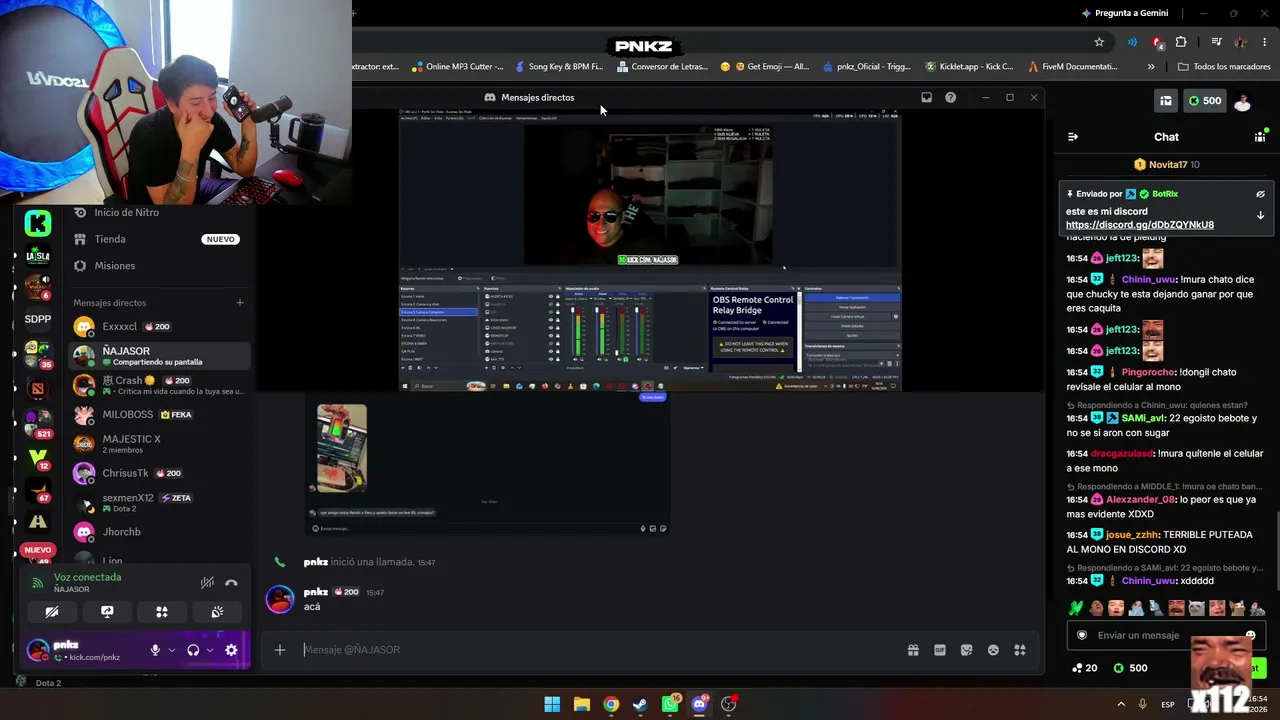The width and height of the screenshot is (1280, 720).
Task: Open the Dota 2 red server icon
Action: coord(38,388)
